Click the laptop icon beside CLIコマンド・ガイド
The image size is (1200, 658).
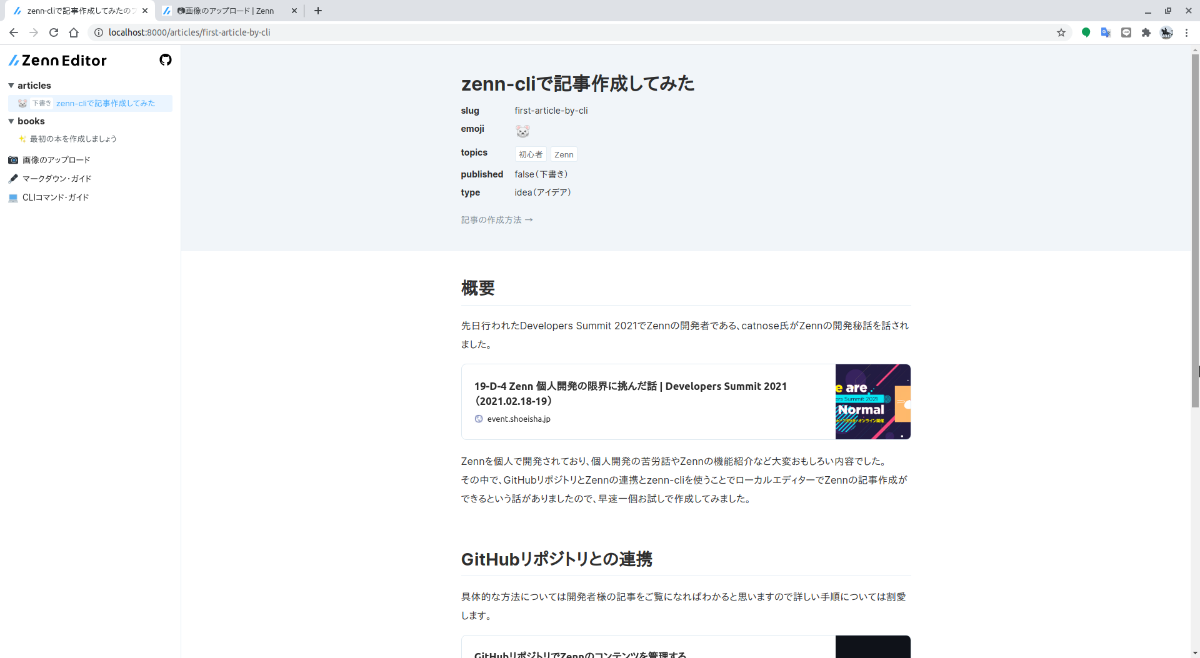(x=13, y=198)
